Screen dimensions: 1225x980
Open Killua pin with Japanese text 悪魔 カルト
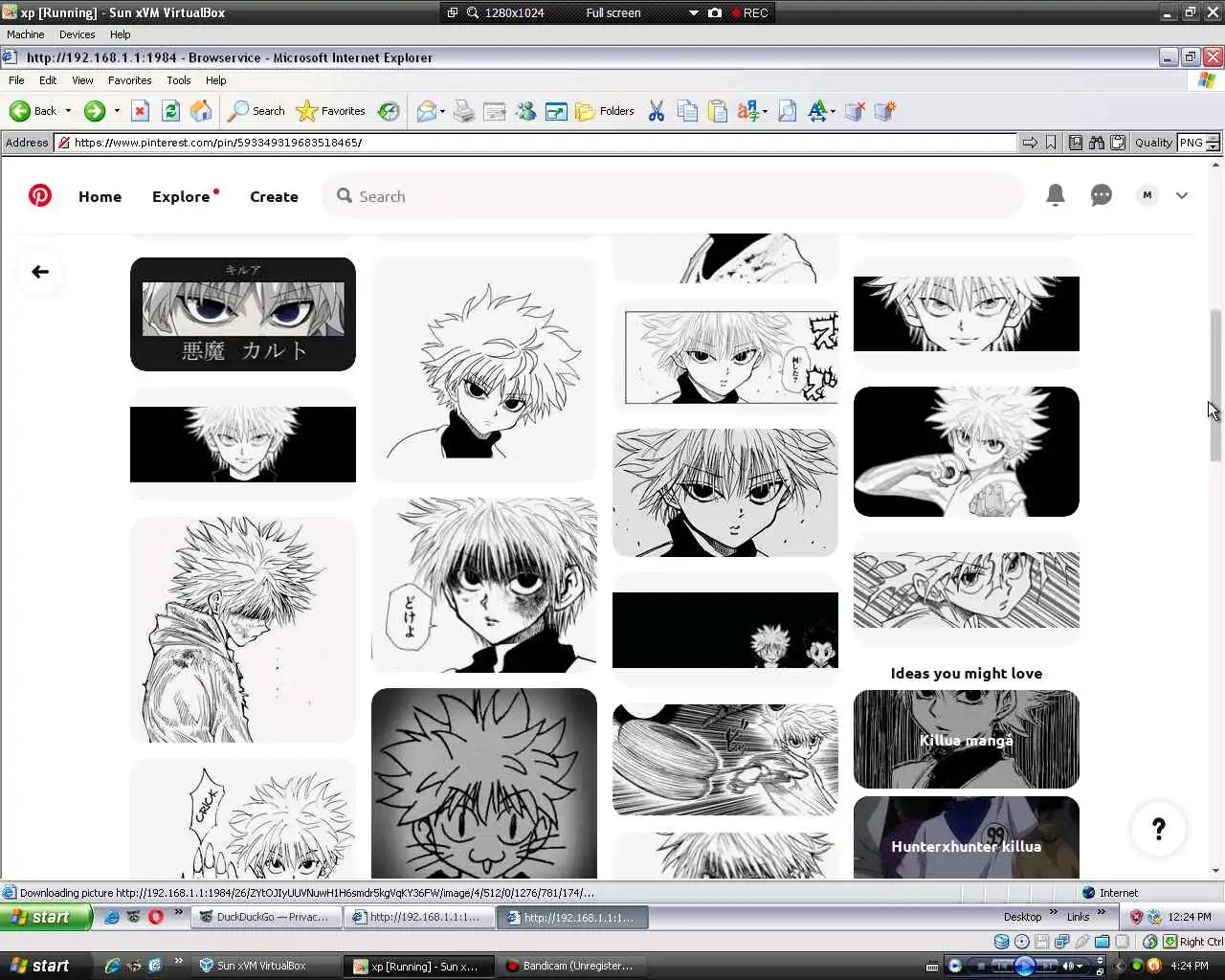tap(243, 314)
